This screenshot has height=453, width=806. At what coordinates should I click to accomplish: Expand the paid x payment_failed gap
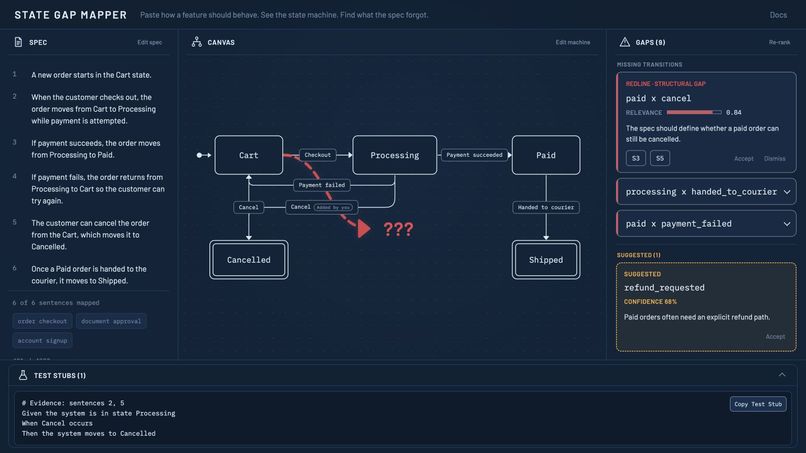[x=706, y=224]
